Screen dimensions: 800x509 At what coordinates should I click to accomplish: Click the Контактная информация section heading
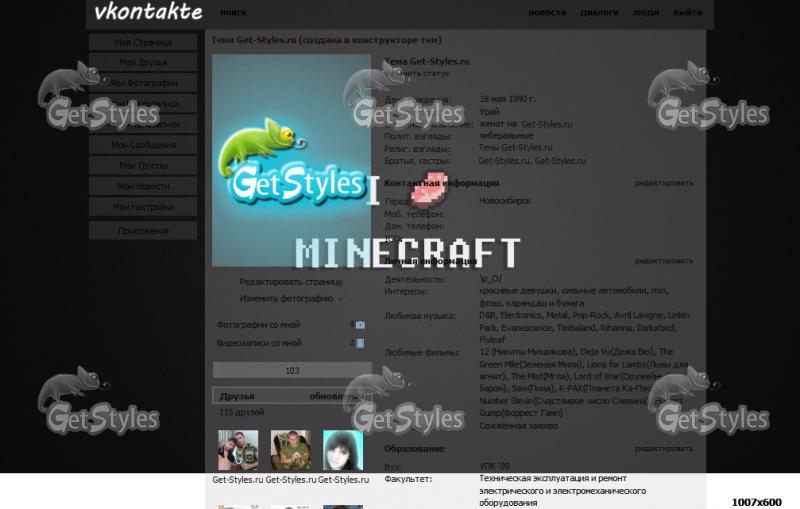click(x=442, y=183)
